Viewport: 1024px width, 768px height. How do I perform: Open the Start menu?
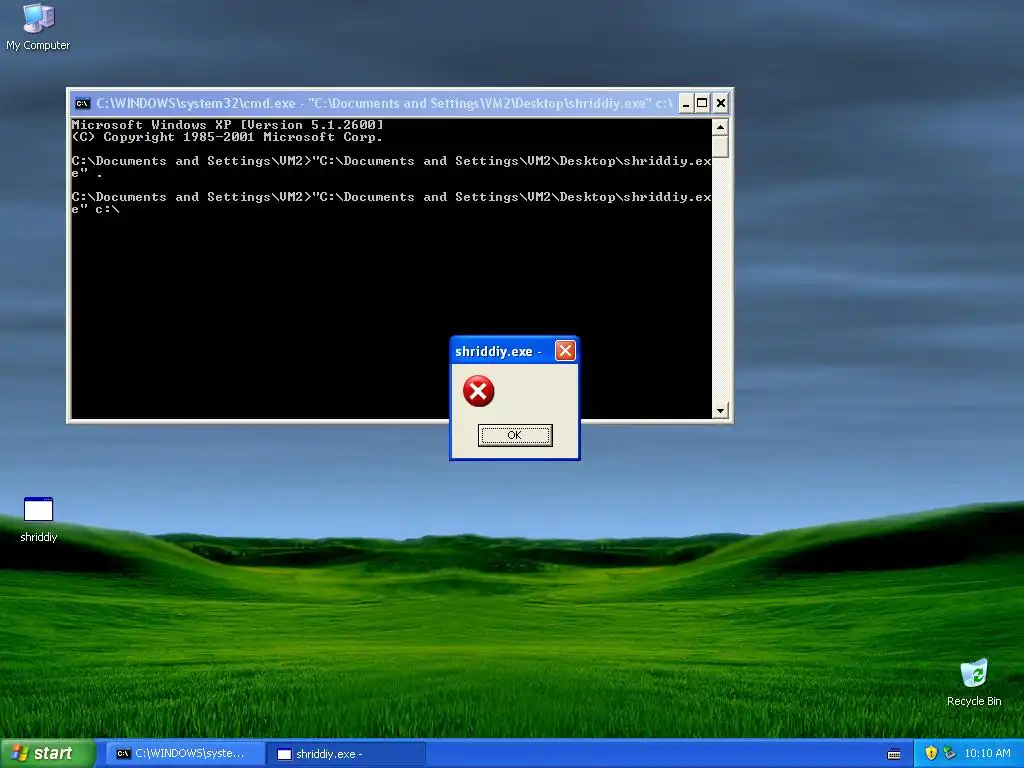point(47,754)
